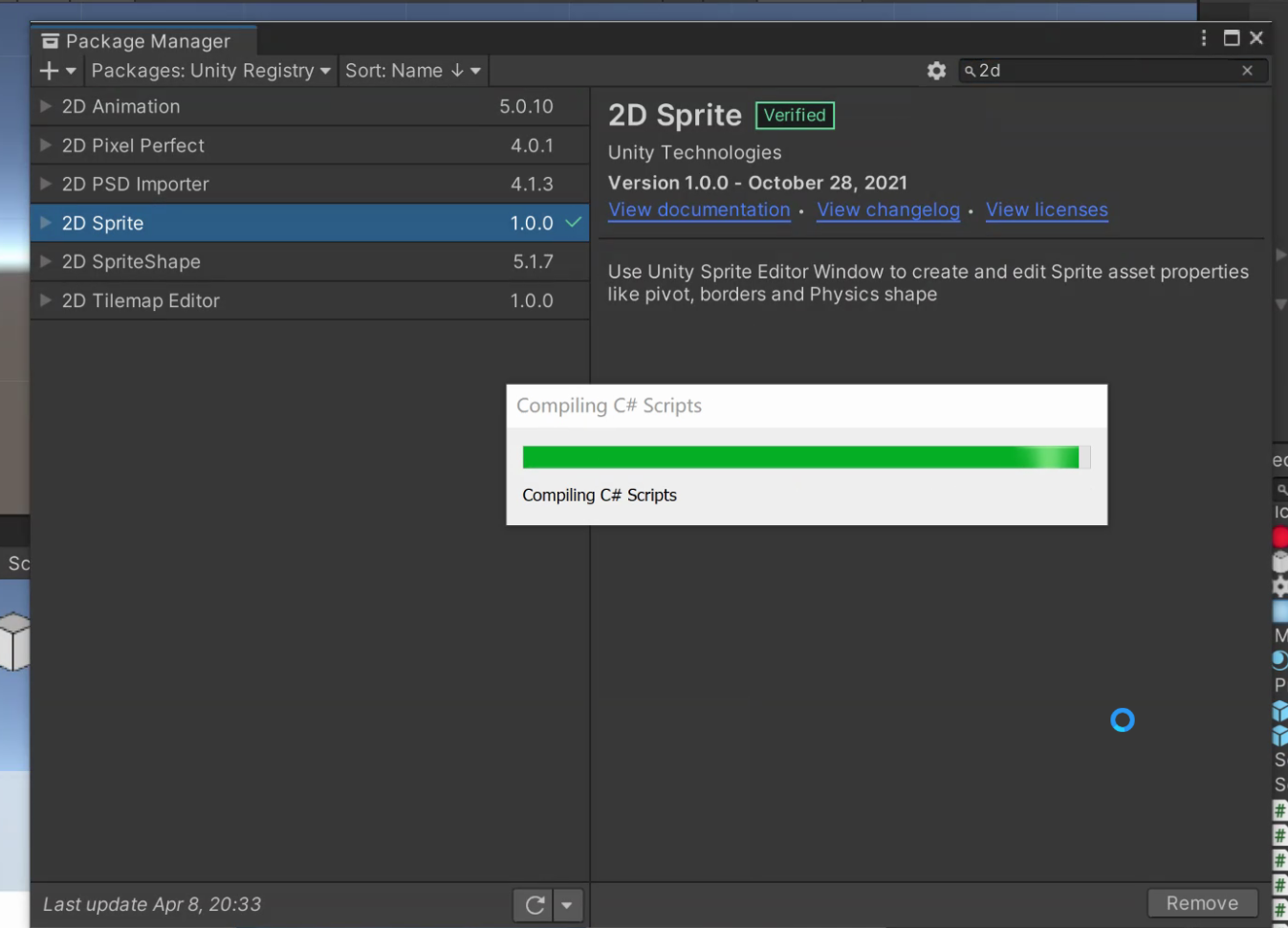Focus the package search field
This screenshot has width=1288, height=928.
coord(1113,71)
